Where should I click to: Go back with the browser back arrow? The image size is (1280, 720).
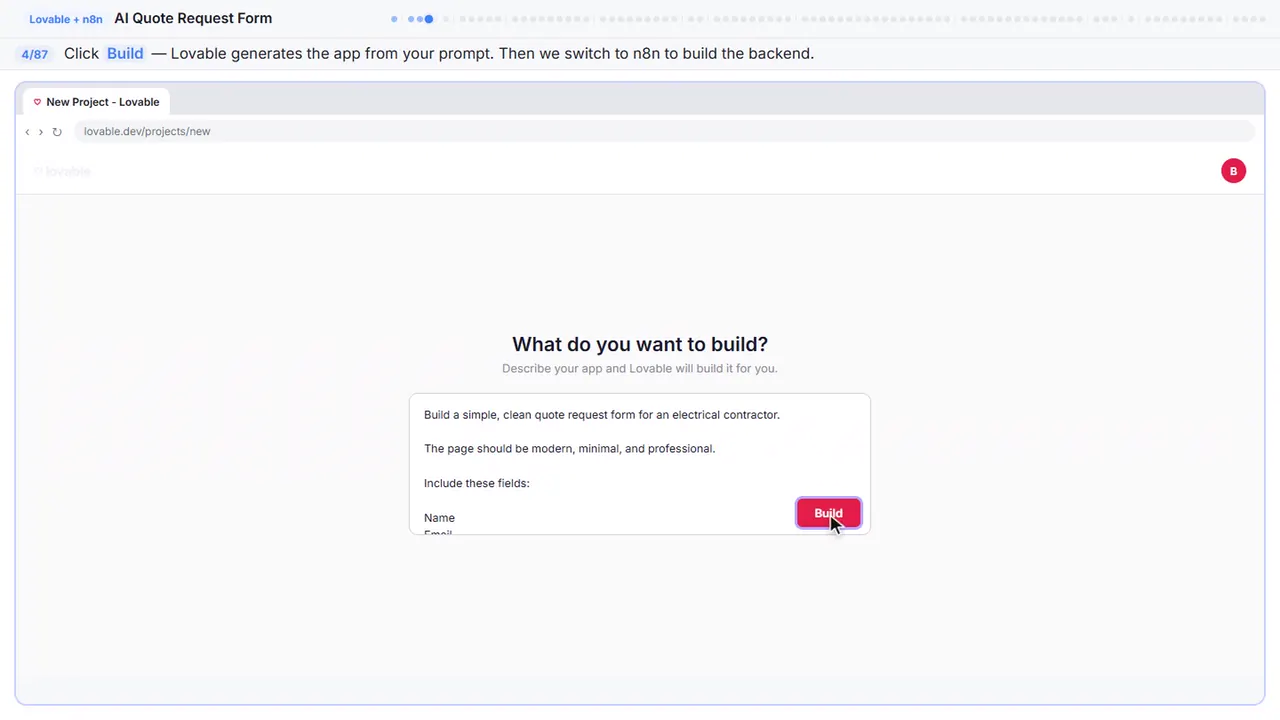[27, 132]
